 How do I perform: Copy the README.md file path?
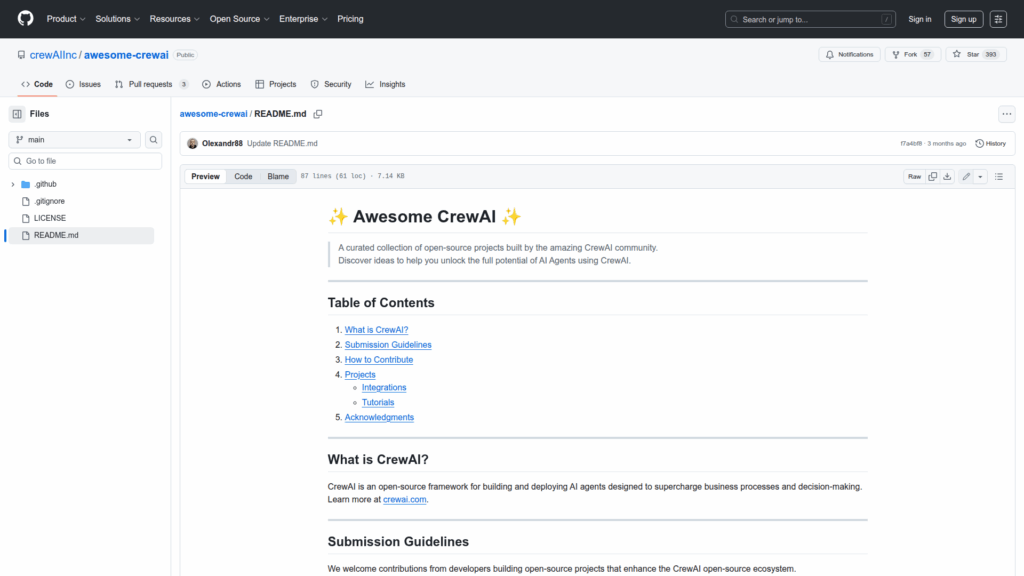(x=318, y=114)
